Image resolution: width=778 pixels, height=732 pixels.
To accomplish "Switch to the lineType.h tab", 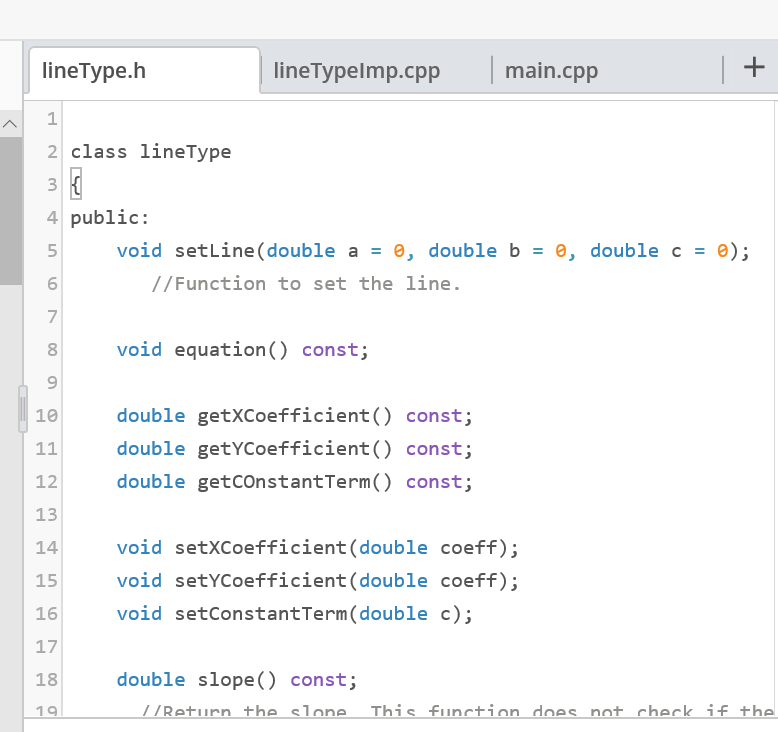I will tap(144, 70).
